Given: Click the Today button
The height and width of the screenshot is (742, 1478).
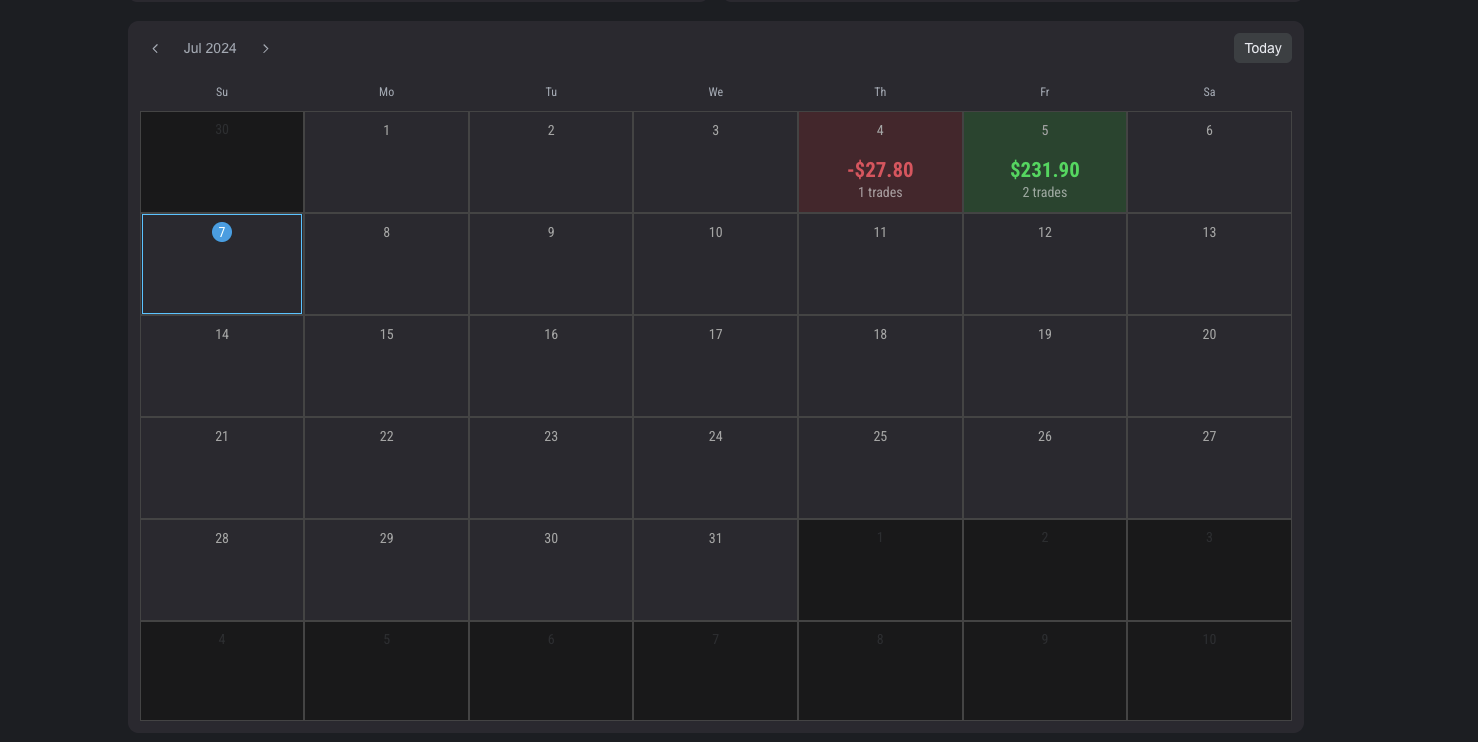Looking at the screenshot, I should pos(1262,48).
